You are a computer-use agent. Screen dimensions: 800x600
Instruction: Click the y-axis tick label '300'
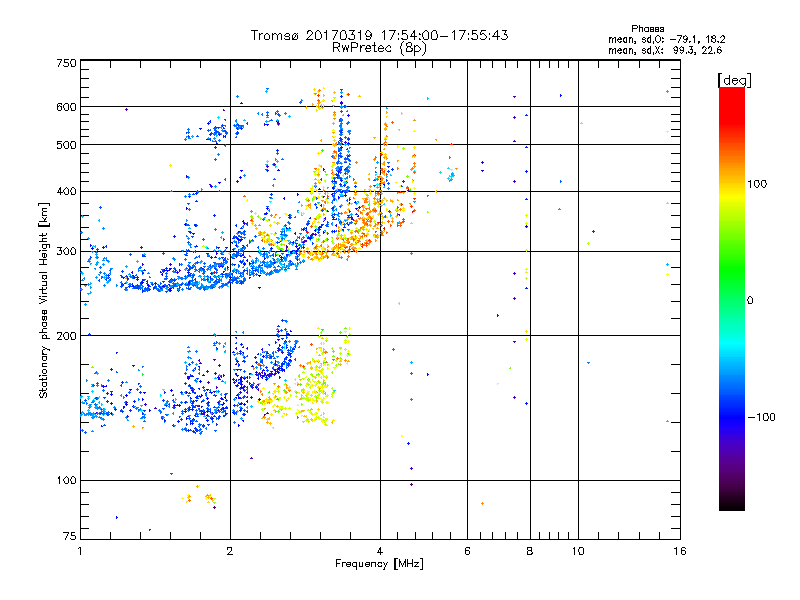[x=67, y=252]
